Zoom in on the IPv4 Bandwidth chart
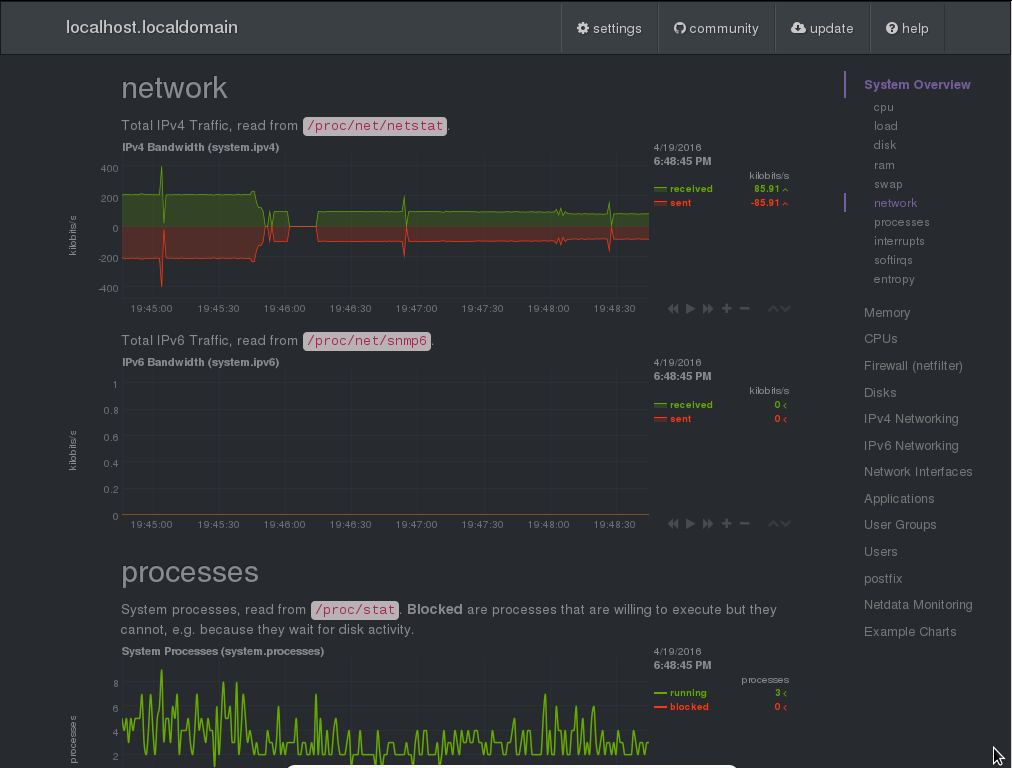This screenshot has width=1012, height=768. 726,309
